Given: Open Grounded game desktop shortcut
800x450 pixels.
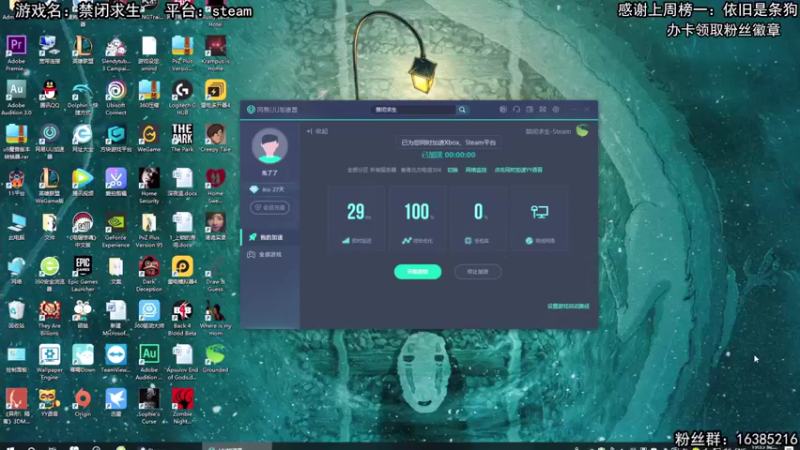Looking at the screenshot, I should pyautogui.click(x=215, y=359).
